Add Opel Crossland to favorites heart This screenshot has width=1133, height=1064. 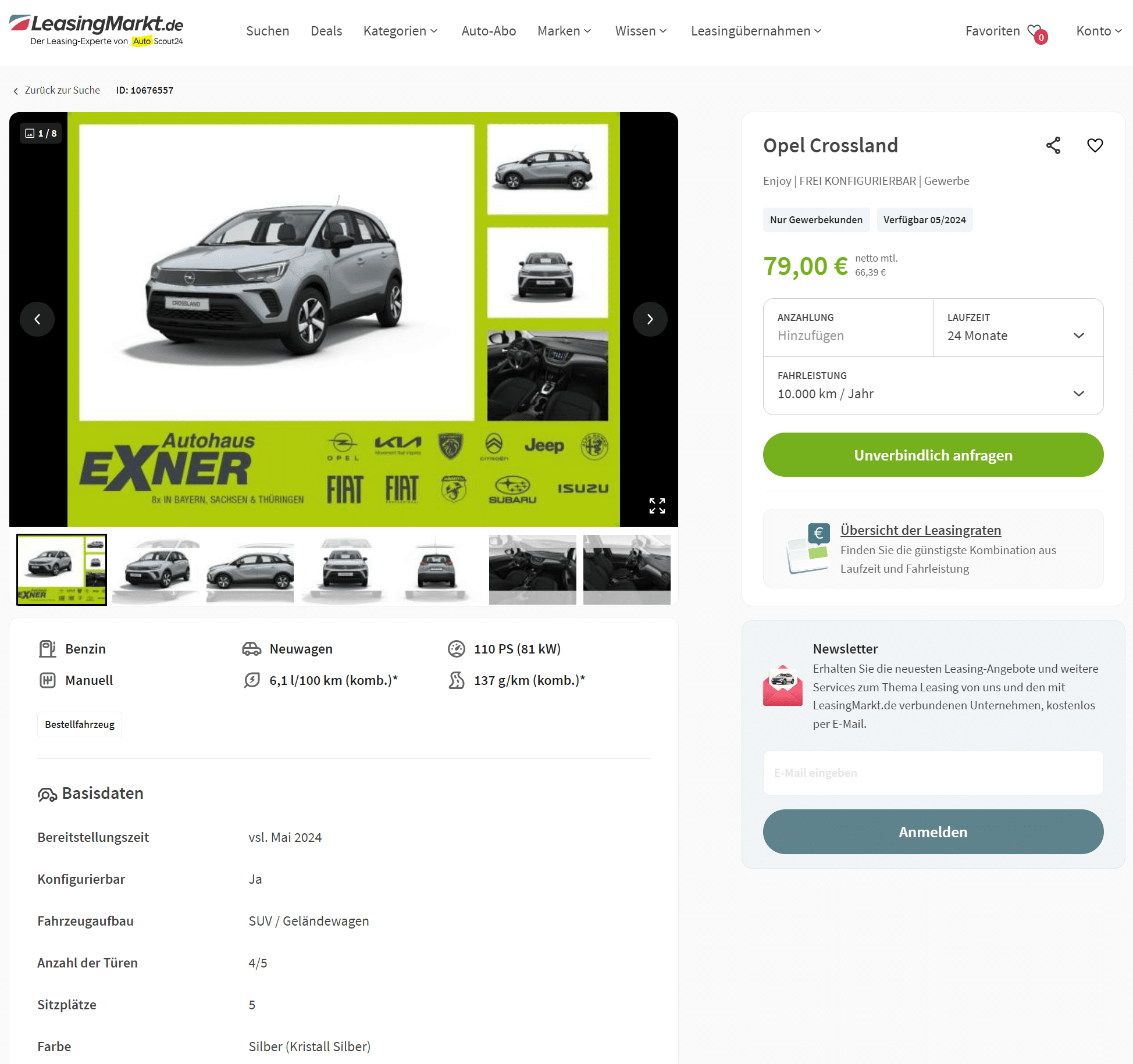tap(1095, 145)
